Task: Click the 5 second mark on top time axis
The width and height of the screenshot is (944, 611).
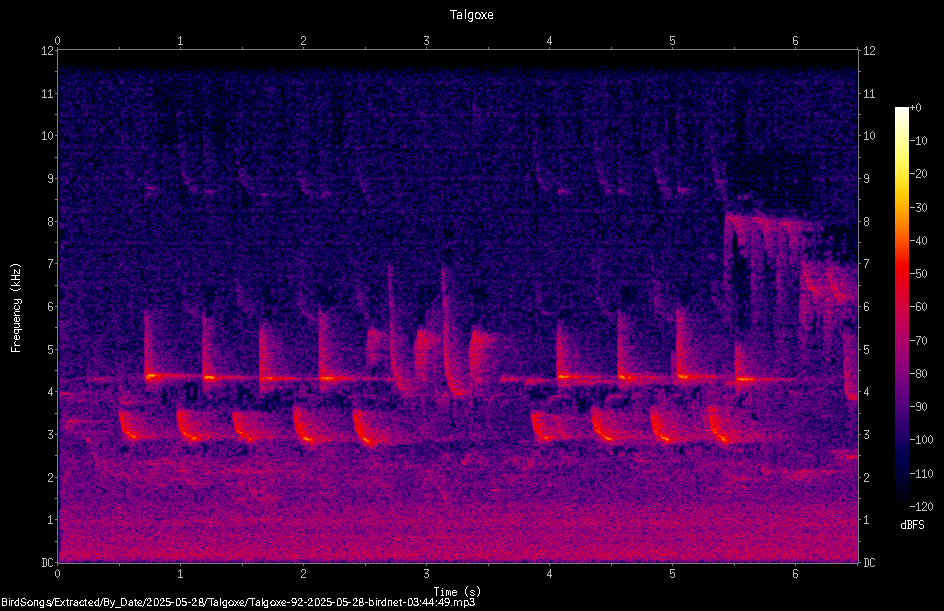Action: [x=672, y=41]
